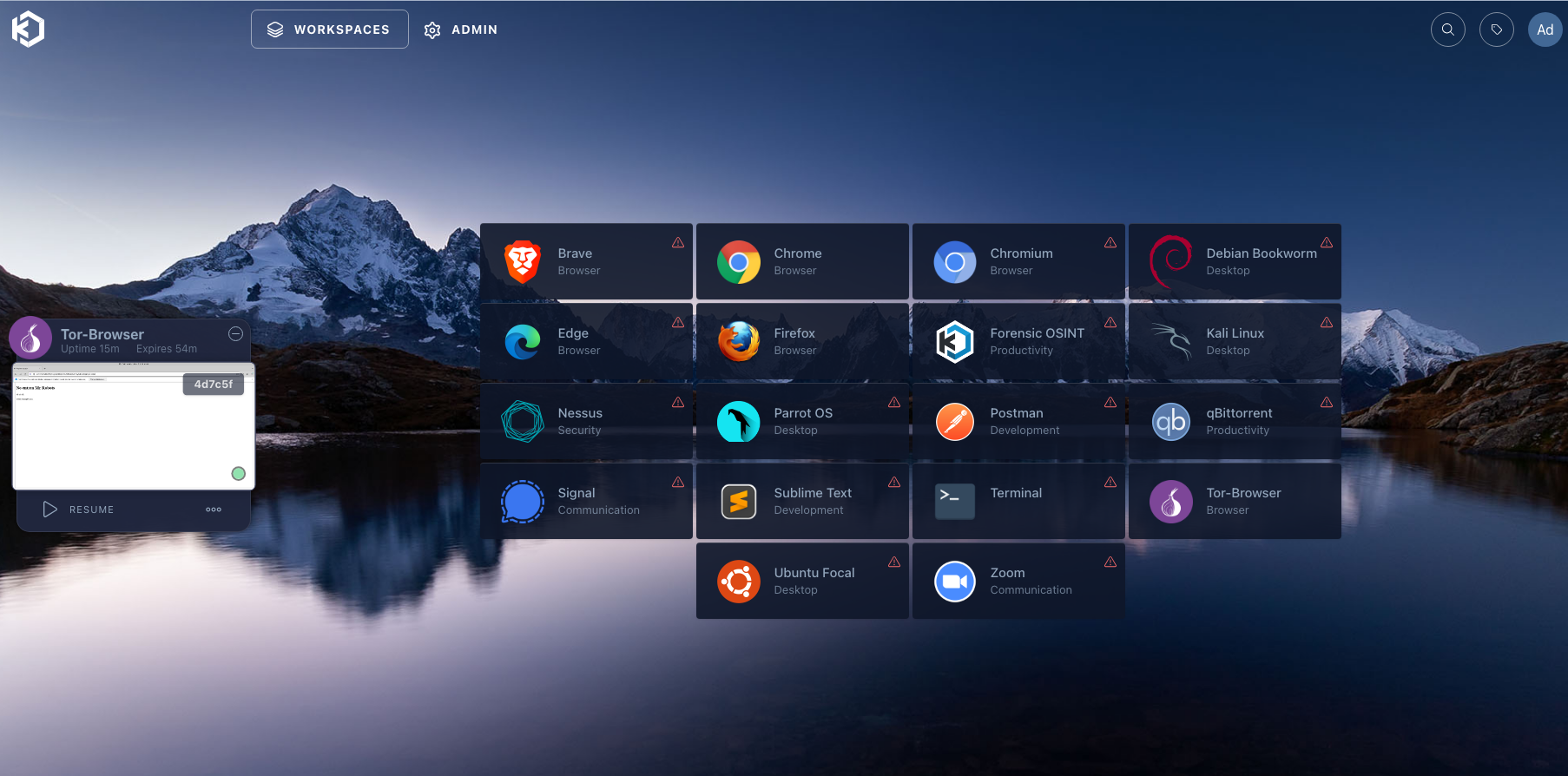Resume the Tor-Browser session
Screen dimensions: 1568x776
79,510
